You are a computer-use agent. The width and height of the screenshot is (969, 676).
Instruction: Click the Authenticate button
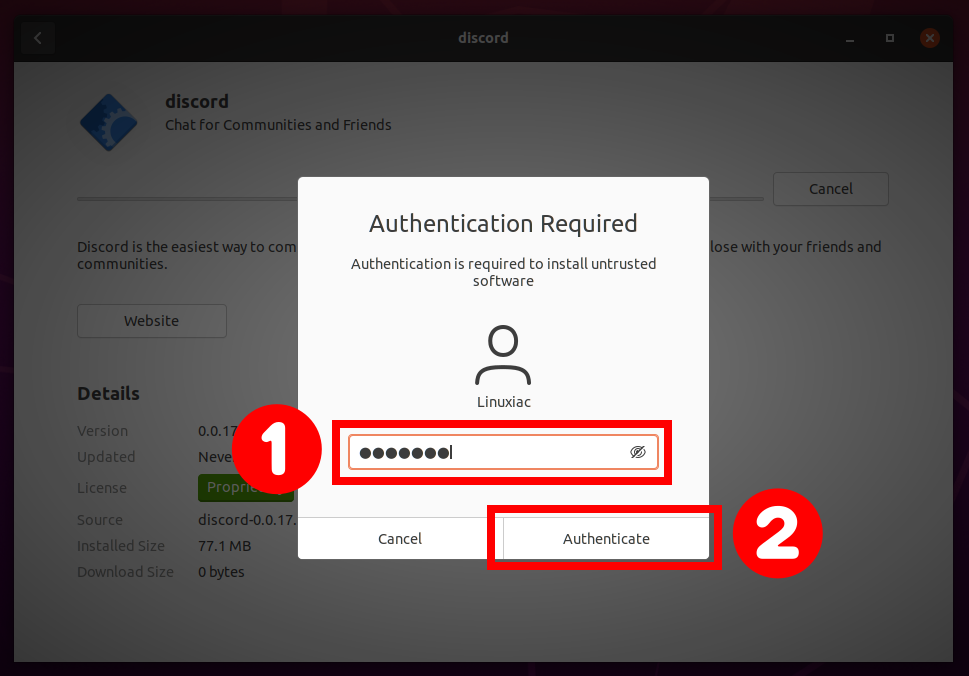pyautogui.click(x=606, y=539)
